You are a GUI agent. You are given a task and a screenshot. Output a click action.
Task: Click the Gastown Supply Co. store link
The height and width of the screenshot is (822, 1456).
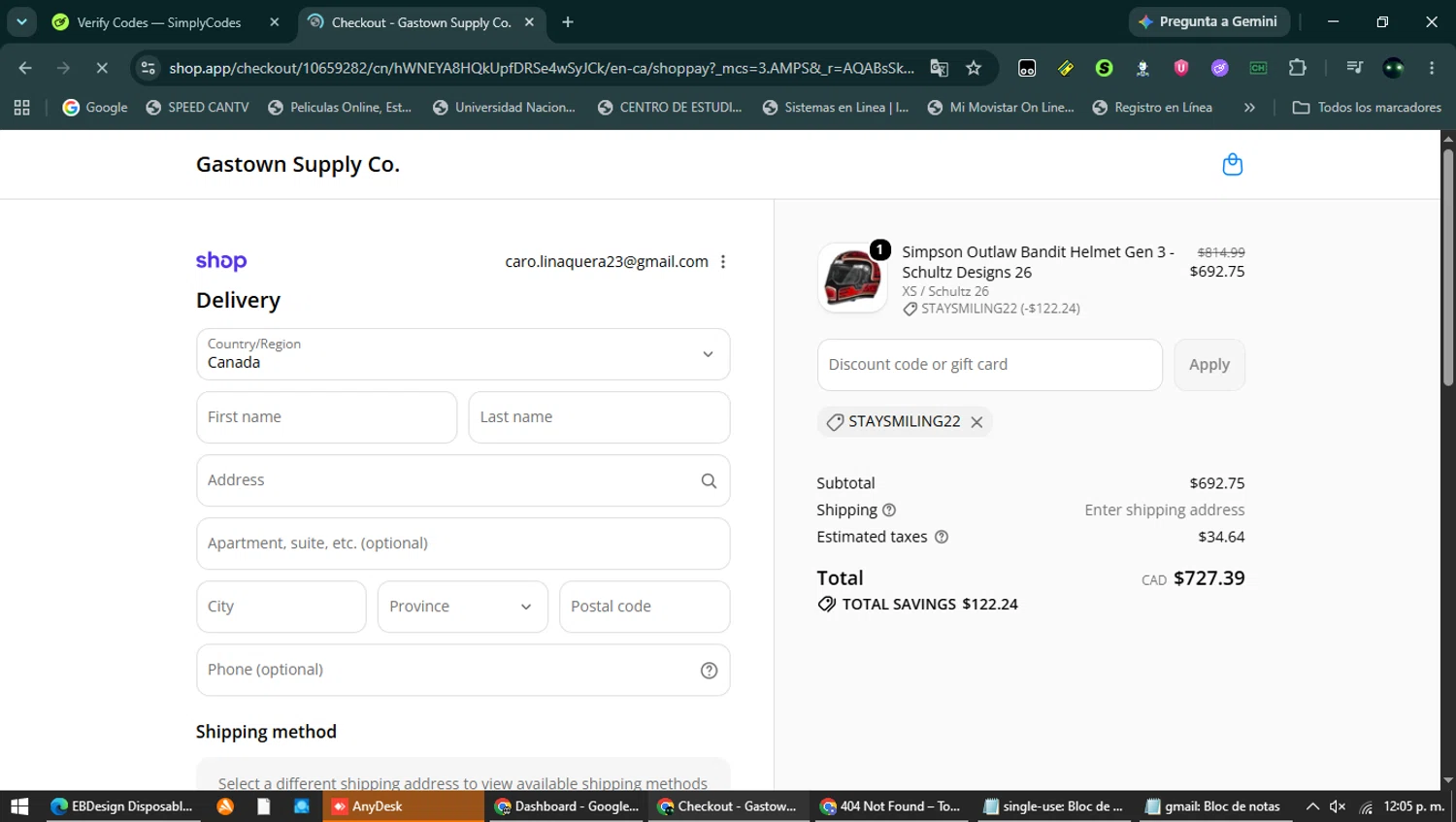pos(298,165)
